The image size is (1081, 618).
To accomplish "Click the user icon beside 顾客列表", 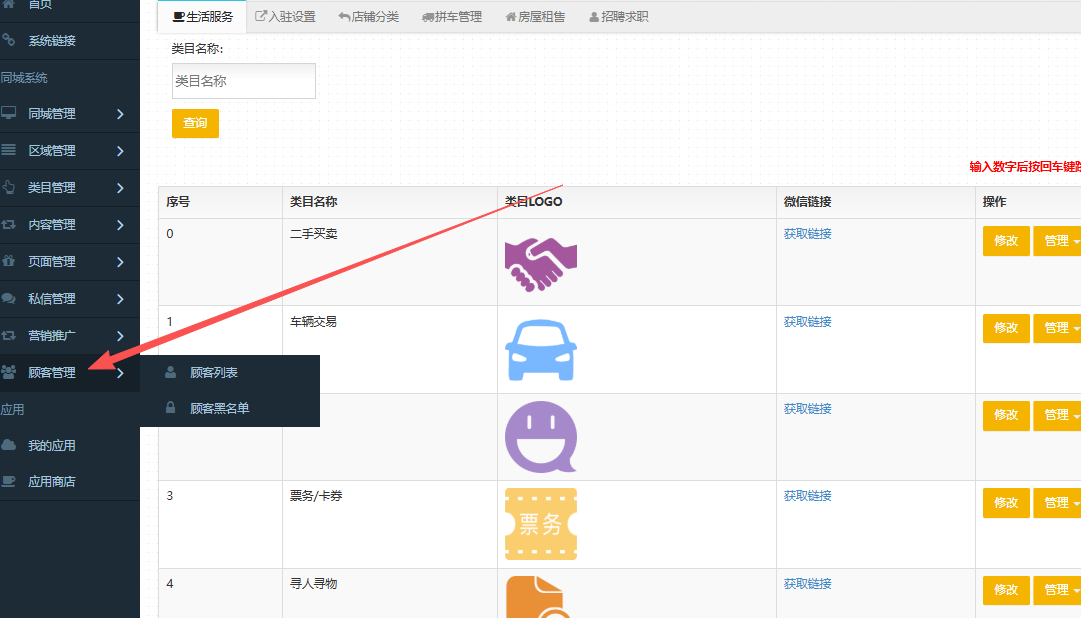I will tap(170, 372).
